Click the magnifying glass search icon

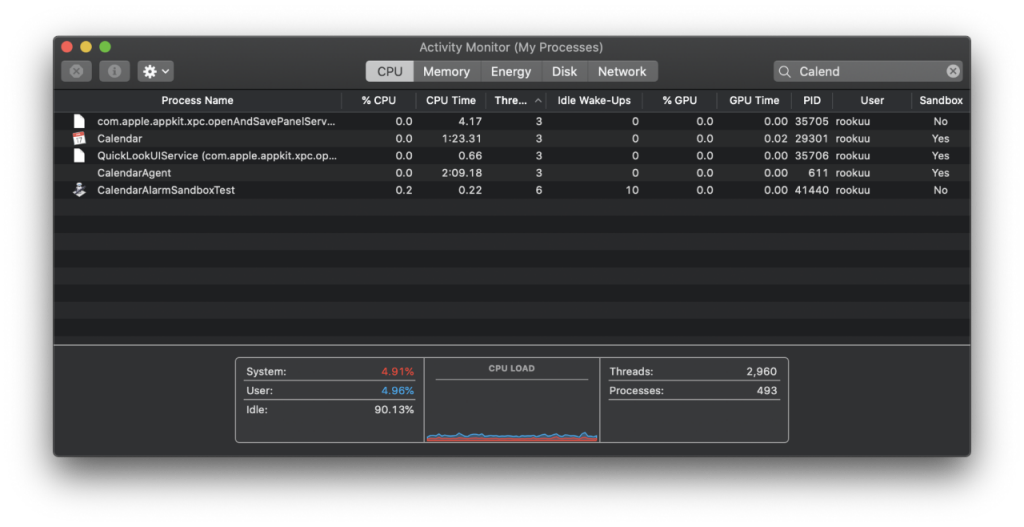point(785,71)
